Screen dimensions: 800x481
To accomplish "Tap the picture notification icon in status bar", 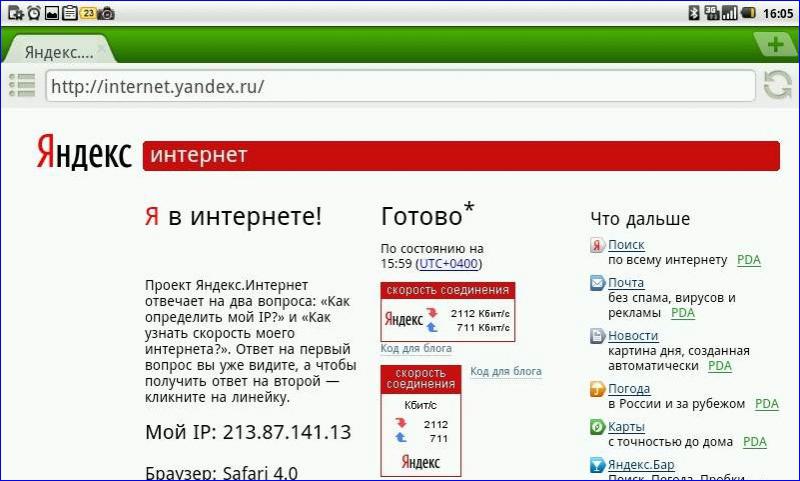I will 52,13.
